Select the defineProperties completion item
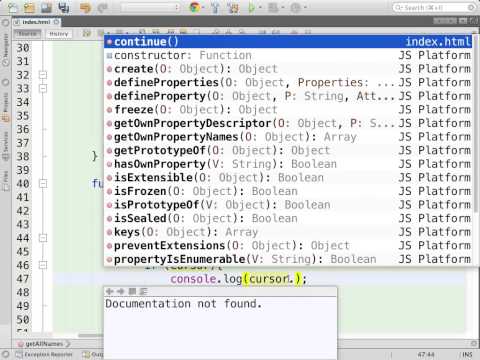 tap(288, 82)
